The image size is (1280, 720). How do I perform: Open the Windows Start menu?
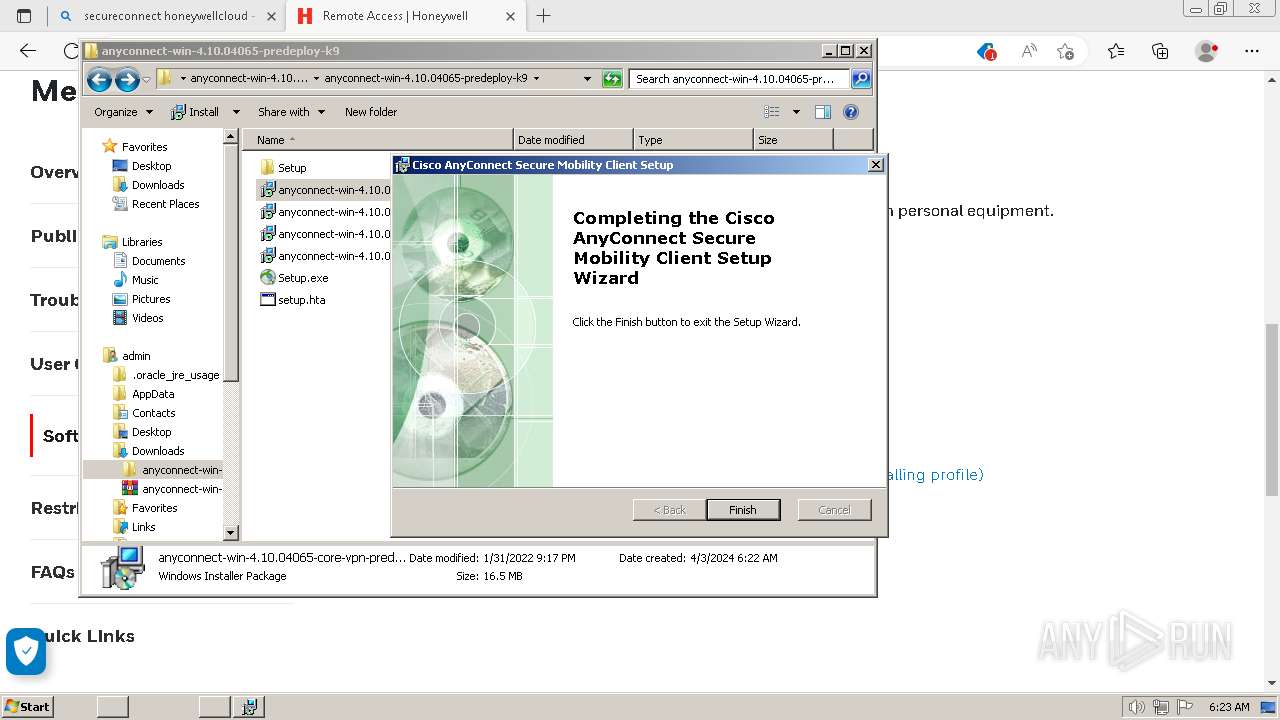(x=28, y=707)
